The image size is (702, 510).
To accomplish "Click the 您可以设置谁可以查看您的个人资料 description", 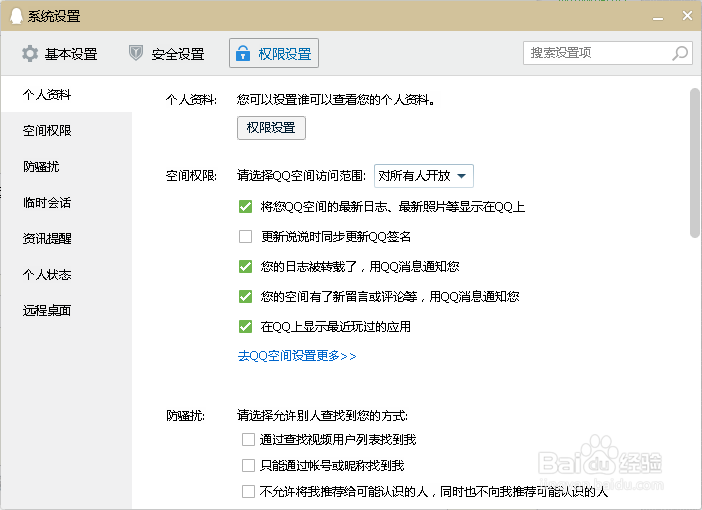I will 336,99.
